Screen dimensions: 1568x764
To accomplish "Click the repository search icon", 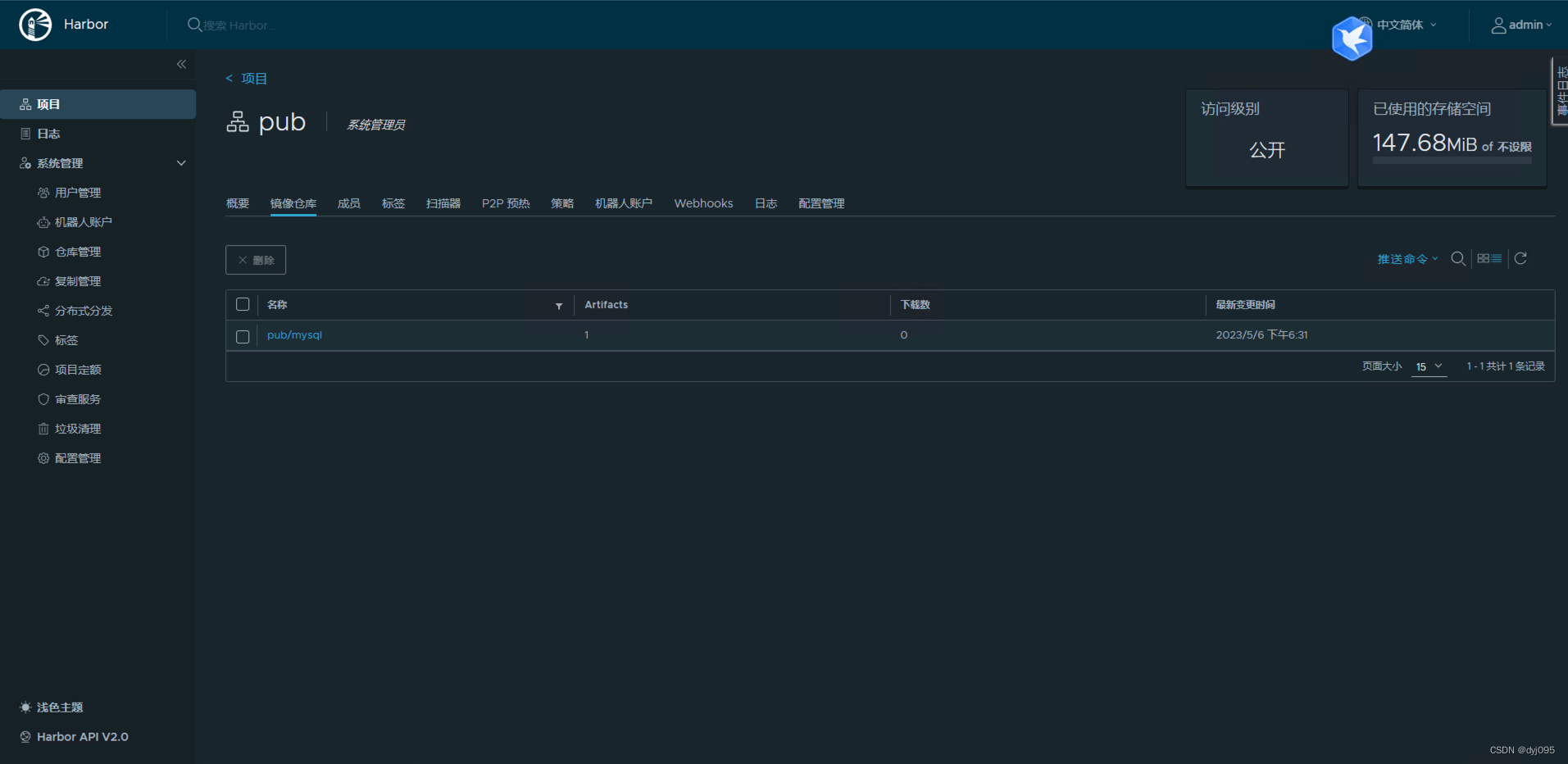I will pos(1458,259).
